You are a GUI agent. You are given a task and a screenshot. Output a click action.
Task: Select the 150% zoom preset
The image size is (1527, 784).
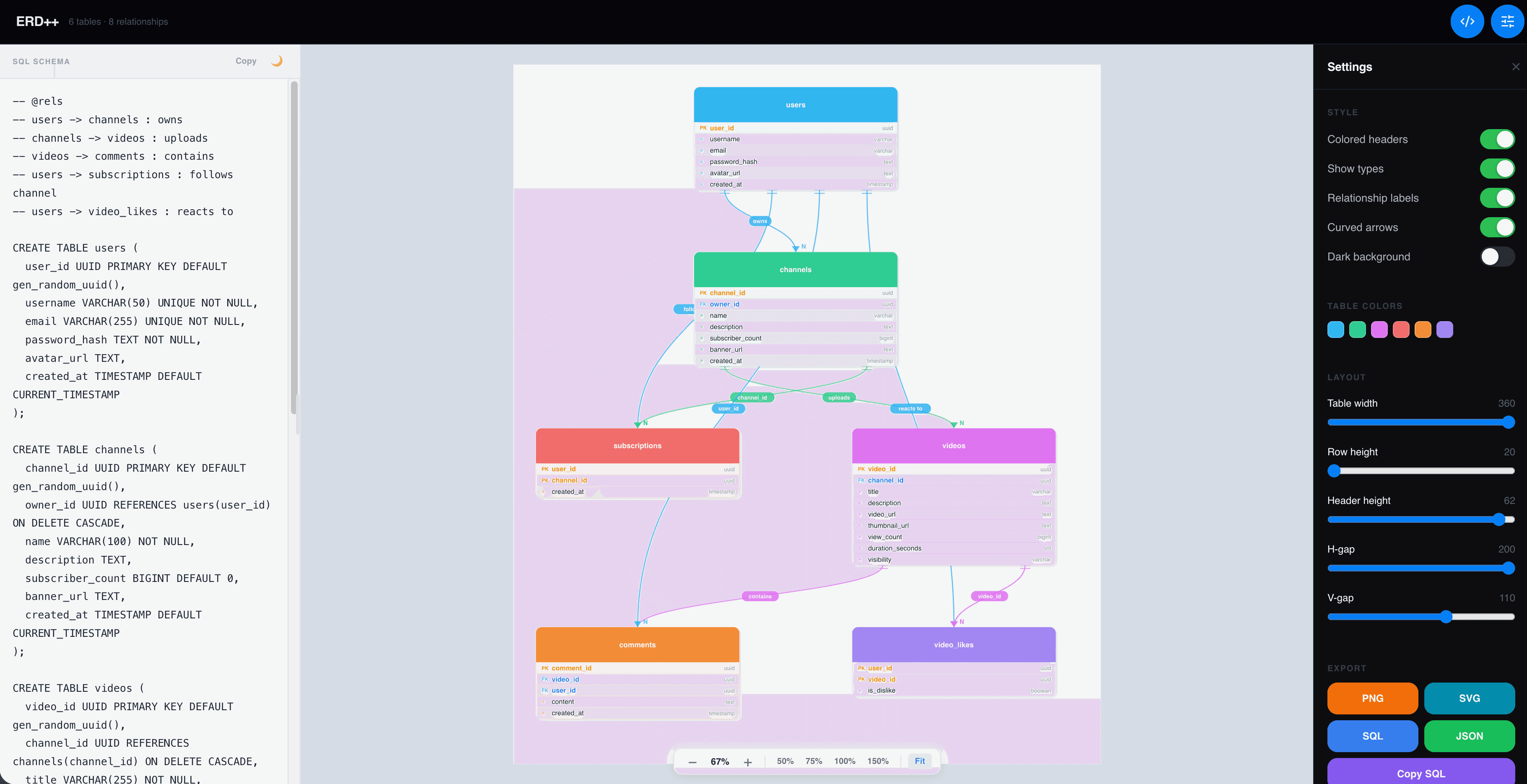point(877,761)
